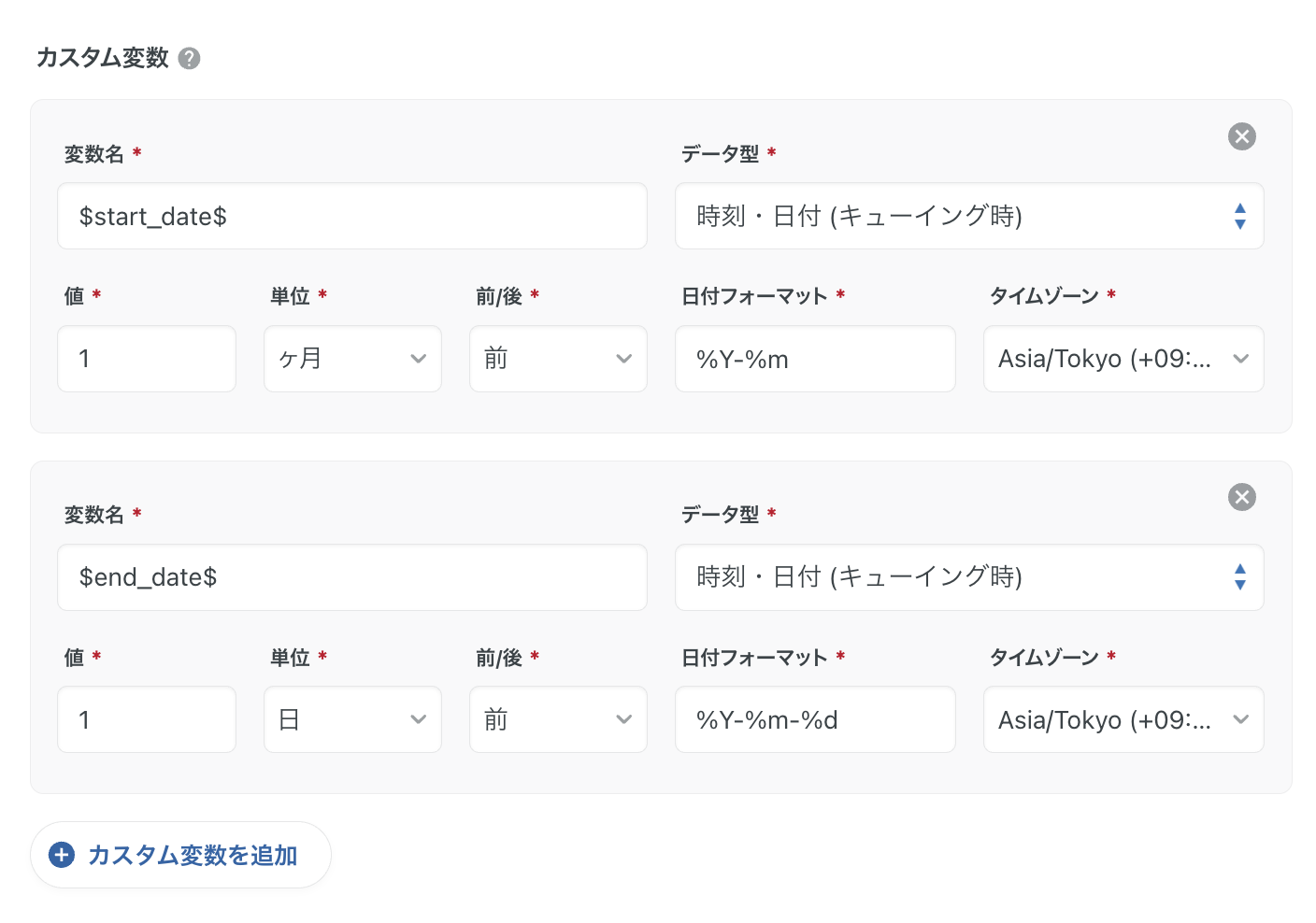Click the stepper arrows on $start_date$ データ型
Screen dimensions: 1316x923
pyautogui.click(x=1240, y=216)
